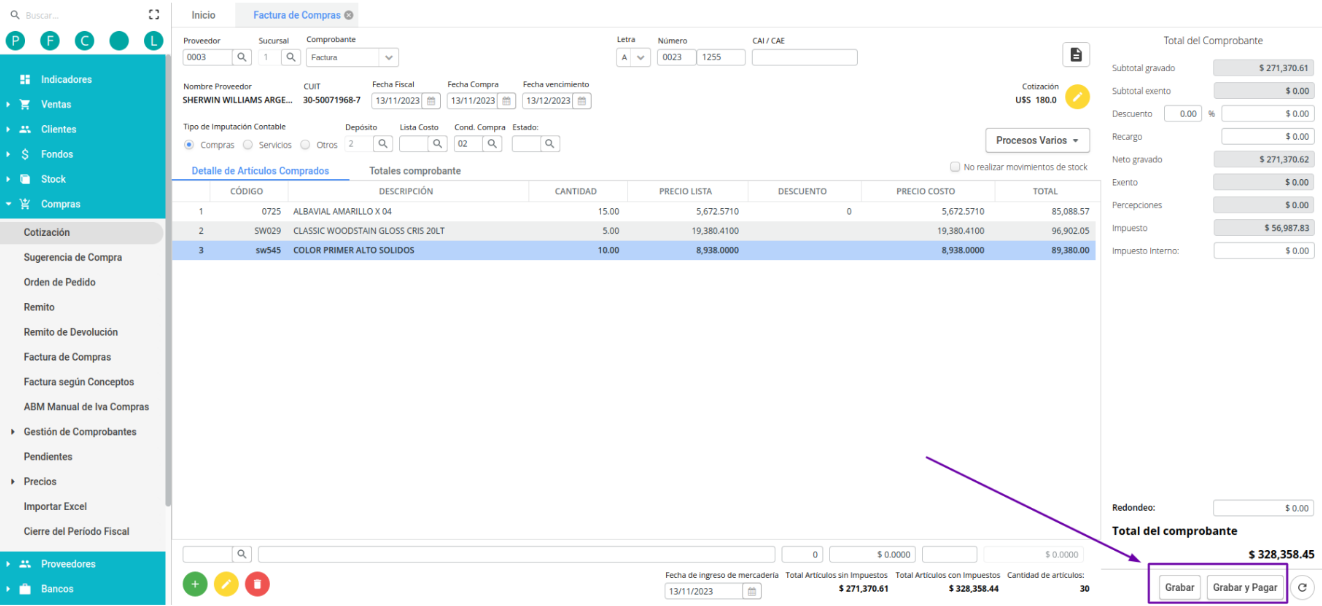Click the article code search magnifier
Viewport: 1322px width, 606px height.
[243, 554]
